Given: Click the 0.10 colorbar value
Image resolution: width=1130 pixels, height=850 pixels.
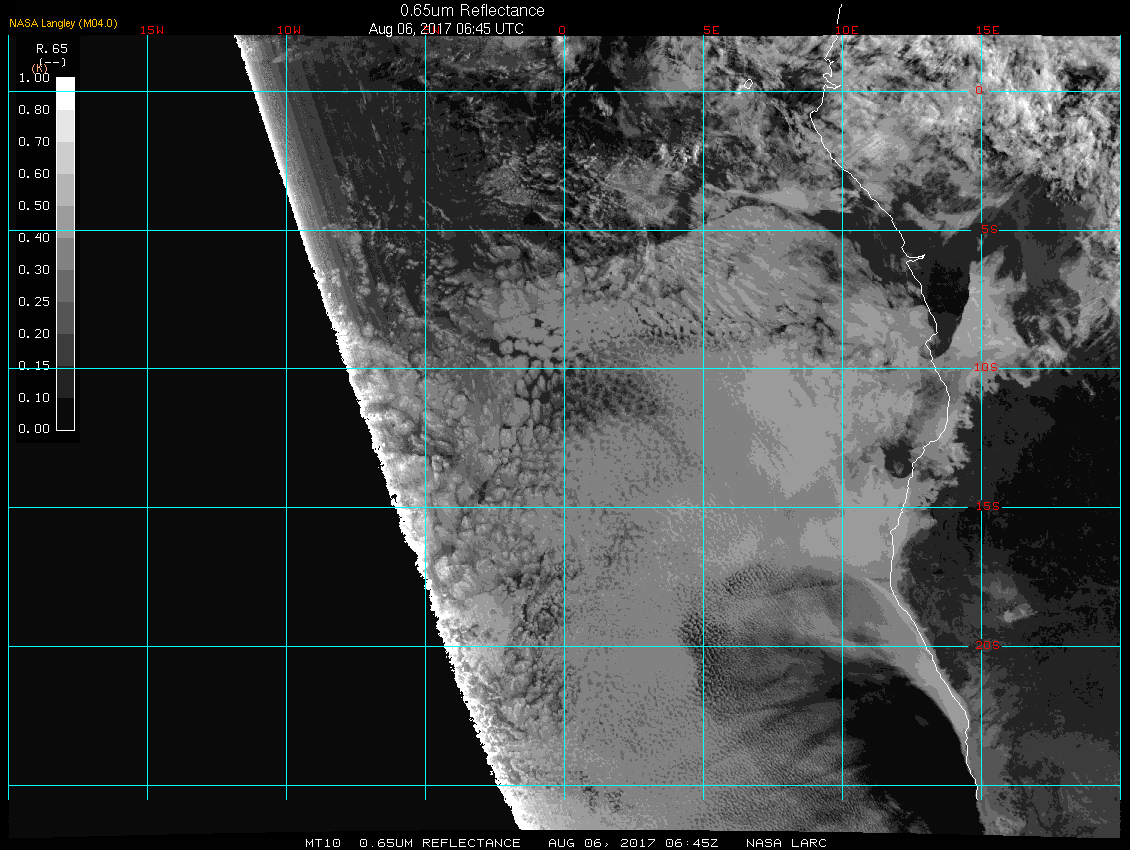Looking at the screenshot, I should coord(34,397).
